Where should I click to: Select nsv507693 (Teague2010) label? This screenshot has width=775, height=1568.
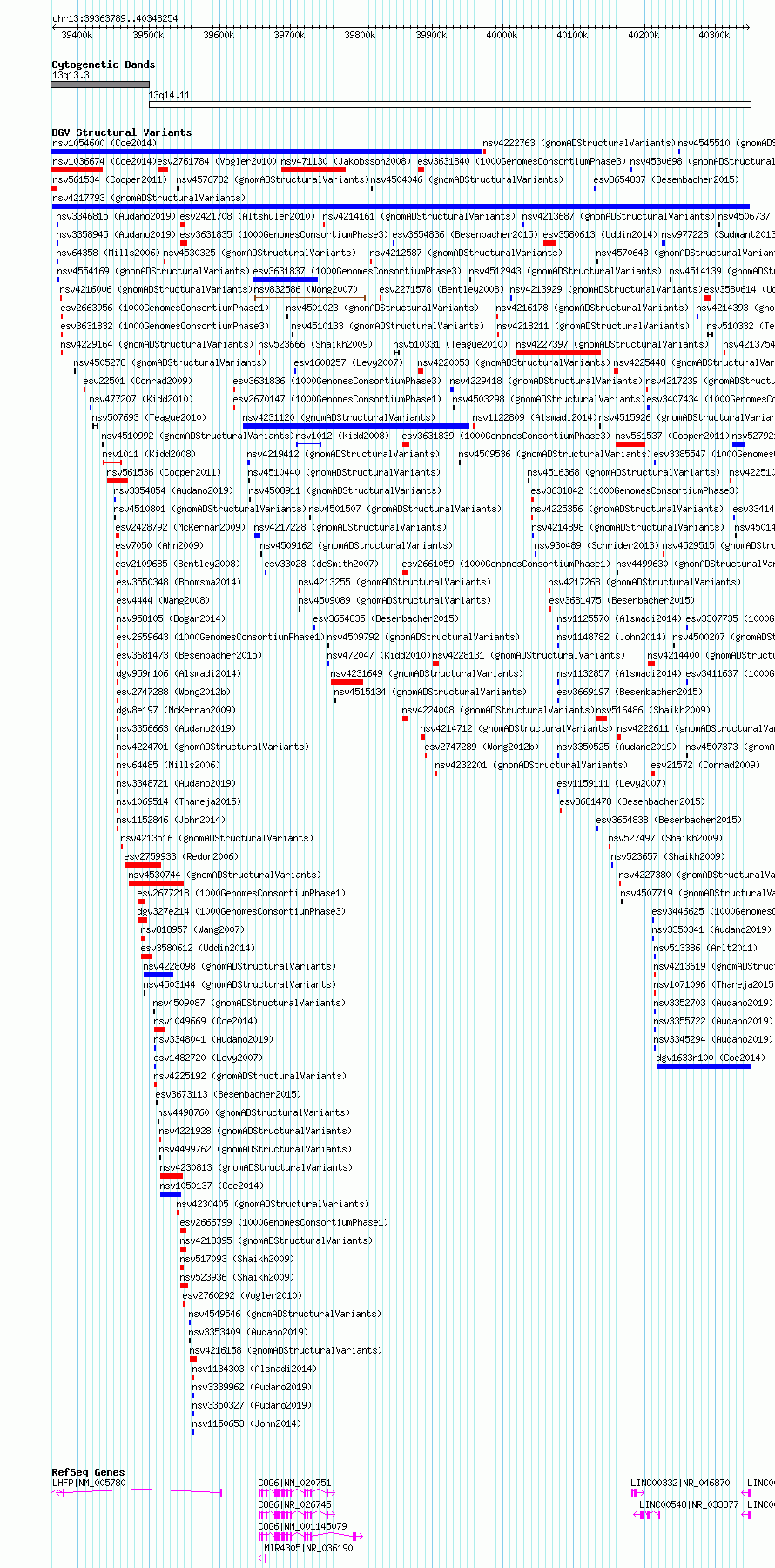click(x=150, y=417)
